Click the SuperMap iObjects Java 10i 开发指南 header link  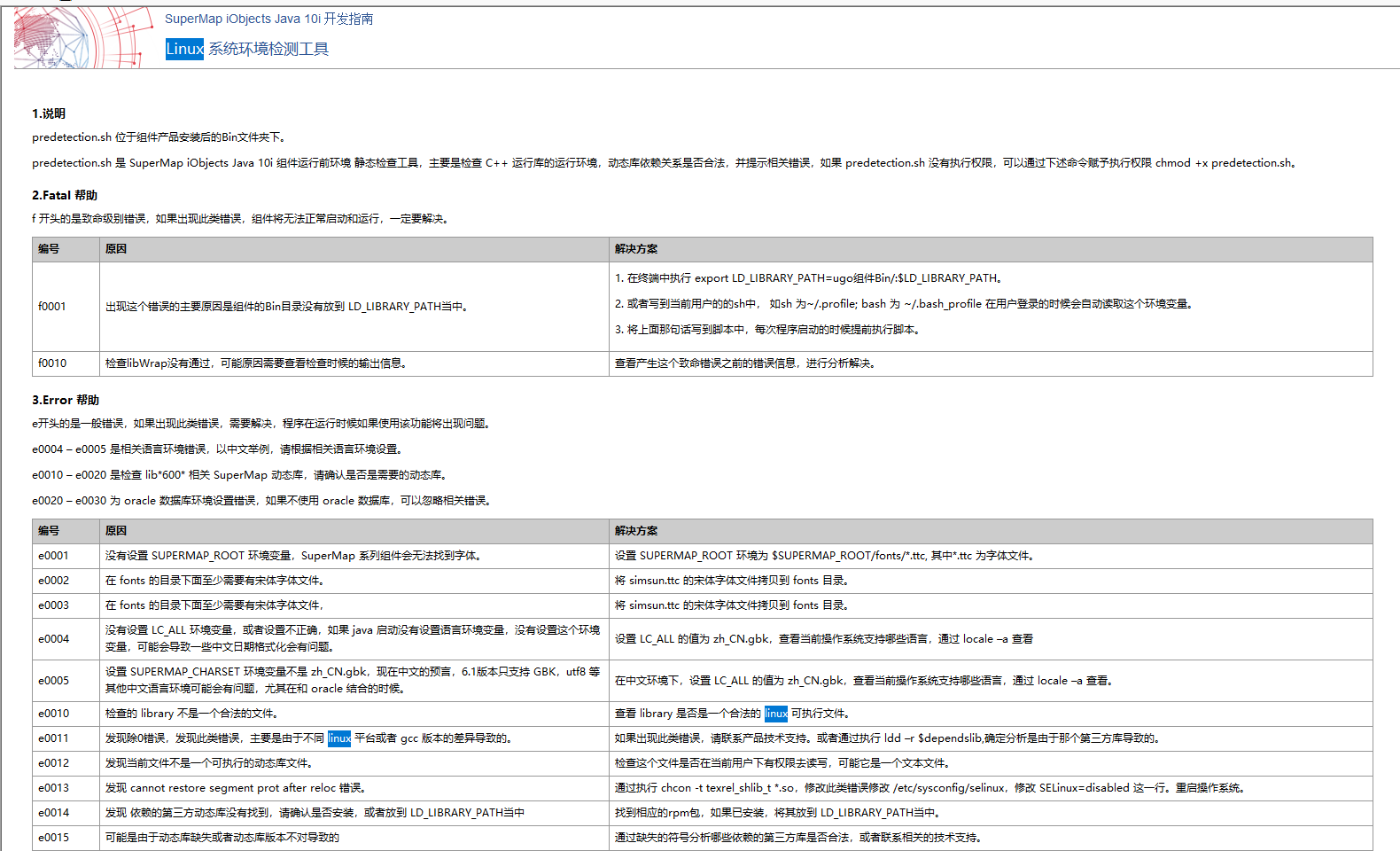(x=268, y=19)
